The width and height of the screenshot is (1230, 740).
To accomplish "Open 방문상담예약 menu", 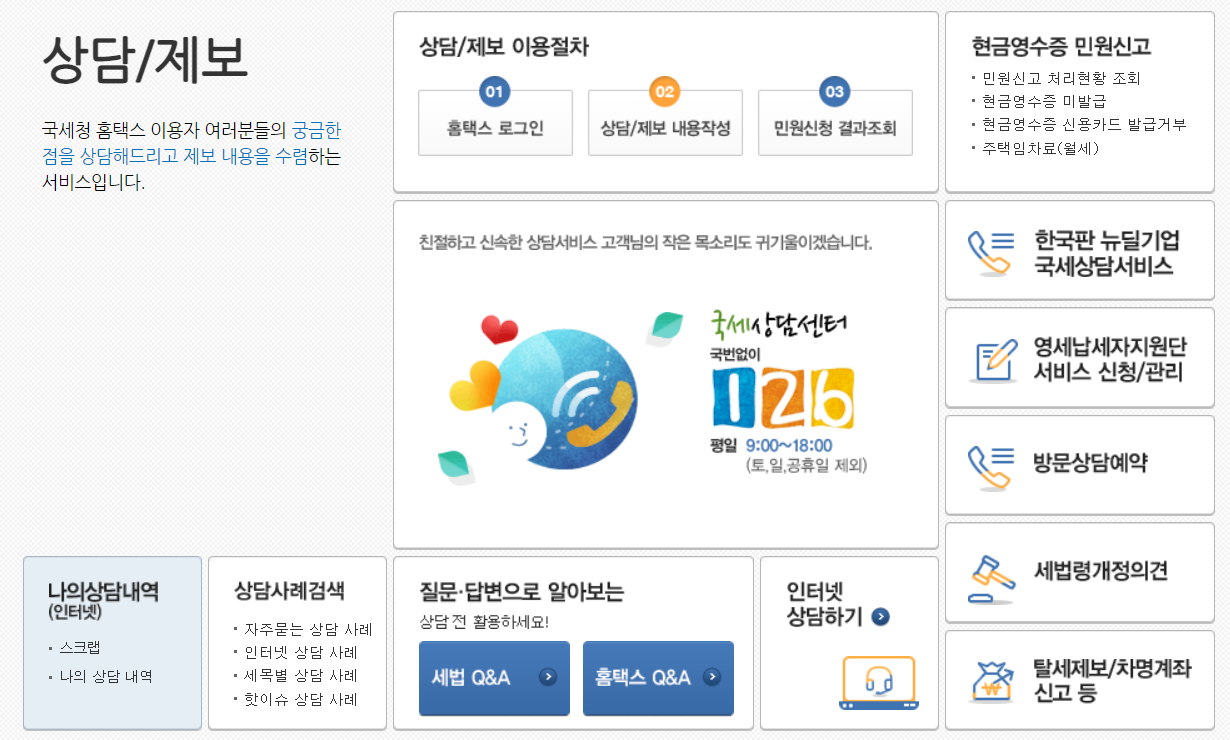I will pos(1079,465).
